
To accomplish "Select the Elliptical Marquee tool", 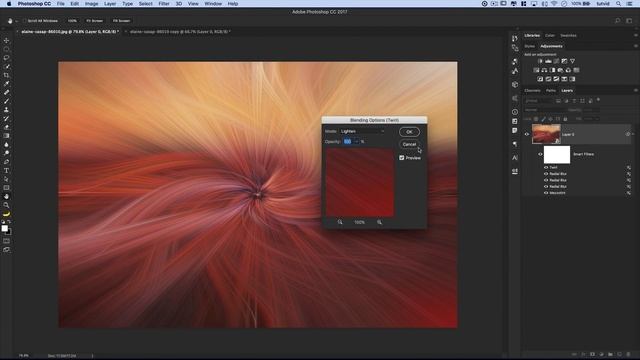I will pos(7,49).
